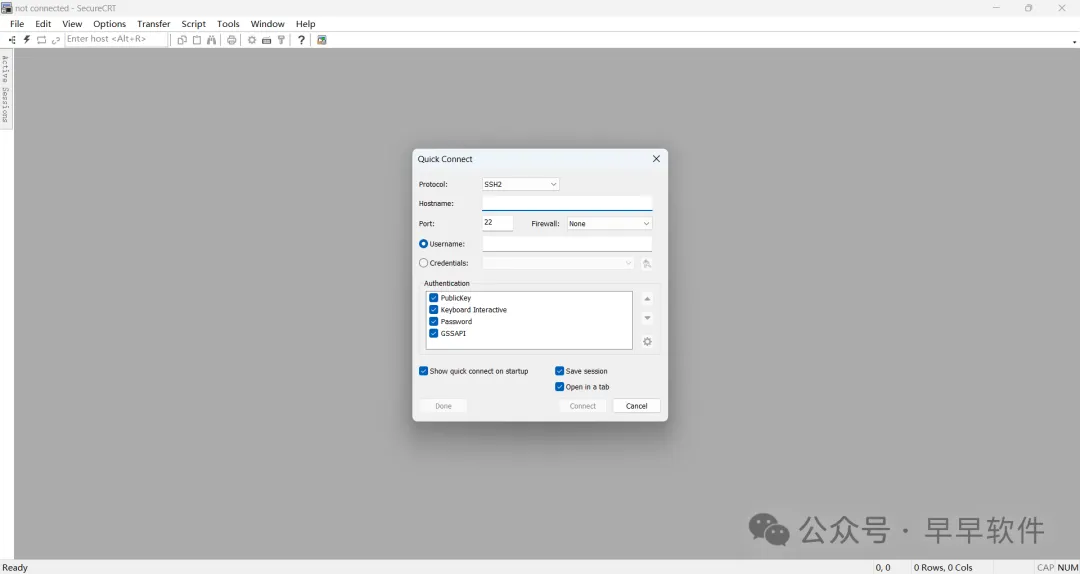Click the Ready status bar text

(15, 568)
